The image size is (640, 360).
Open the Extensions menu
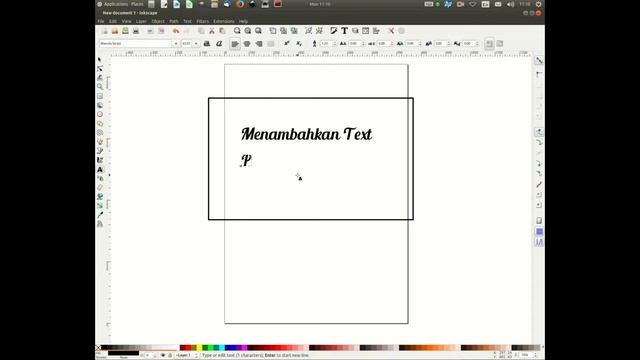pyautogui.click(x=224, y=21)
